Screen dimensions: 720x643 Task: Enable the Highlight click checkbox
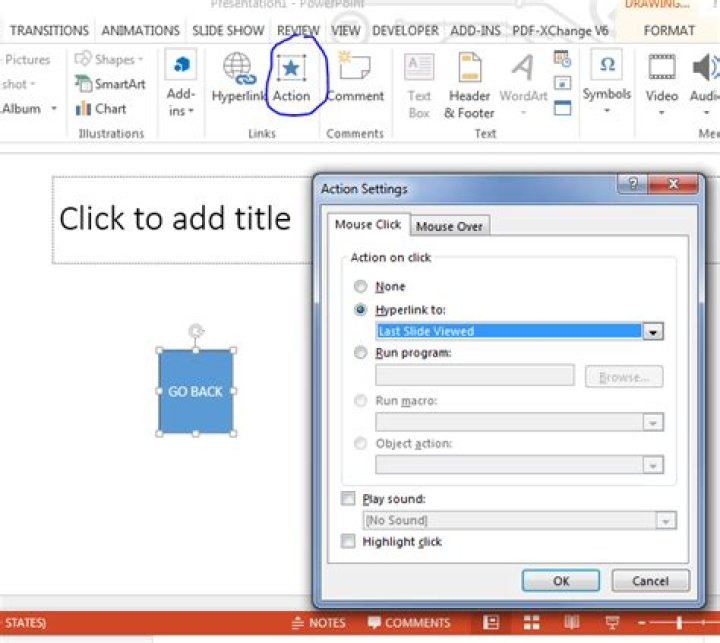(348, 541)
